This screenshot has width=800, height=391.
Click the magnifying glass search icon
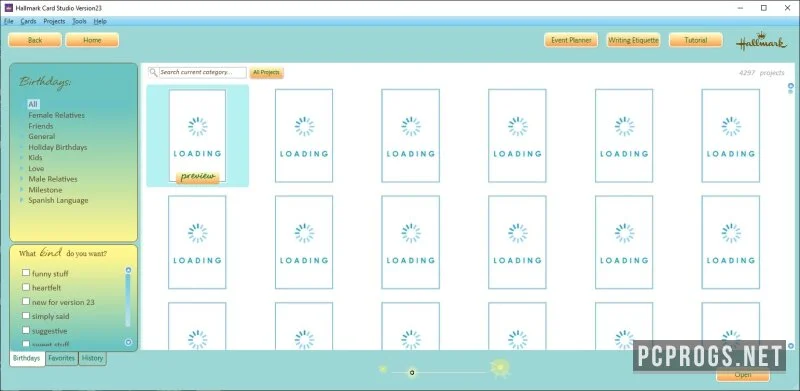pyautogui.click(x=153, y=72)
